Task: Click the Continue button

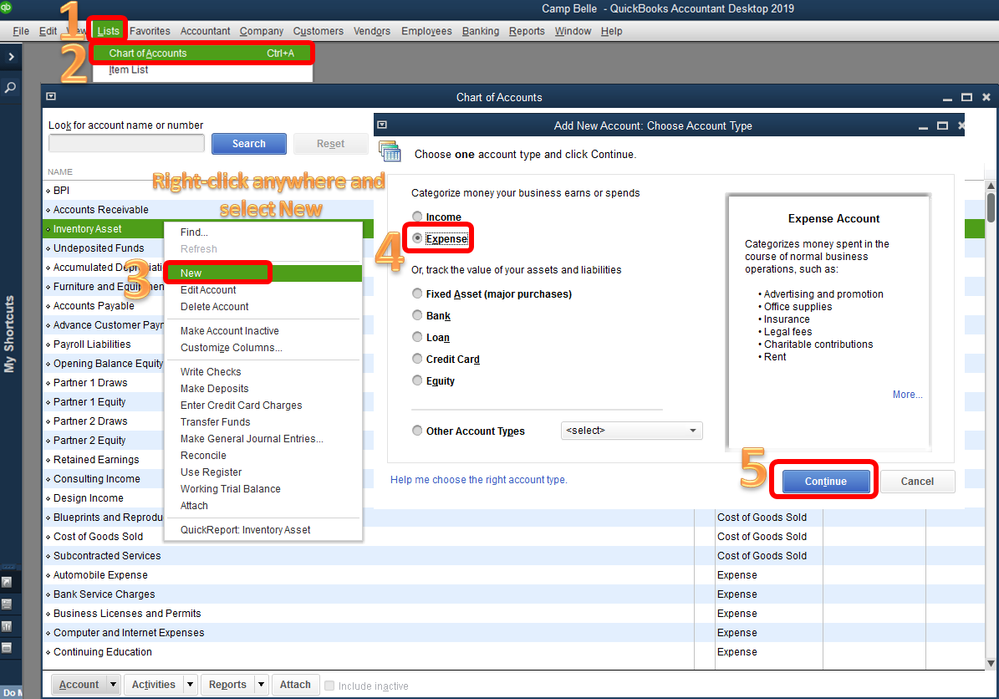Action: coord(826,481)
